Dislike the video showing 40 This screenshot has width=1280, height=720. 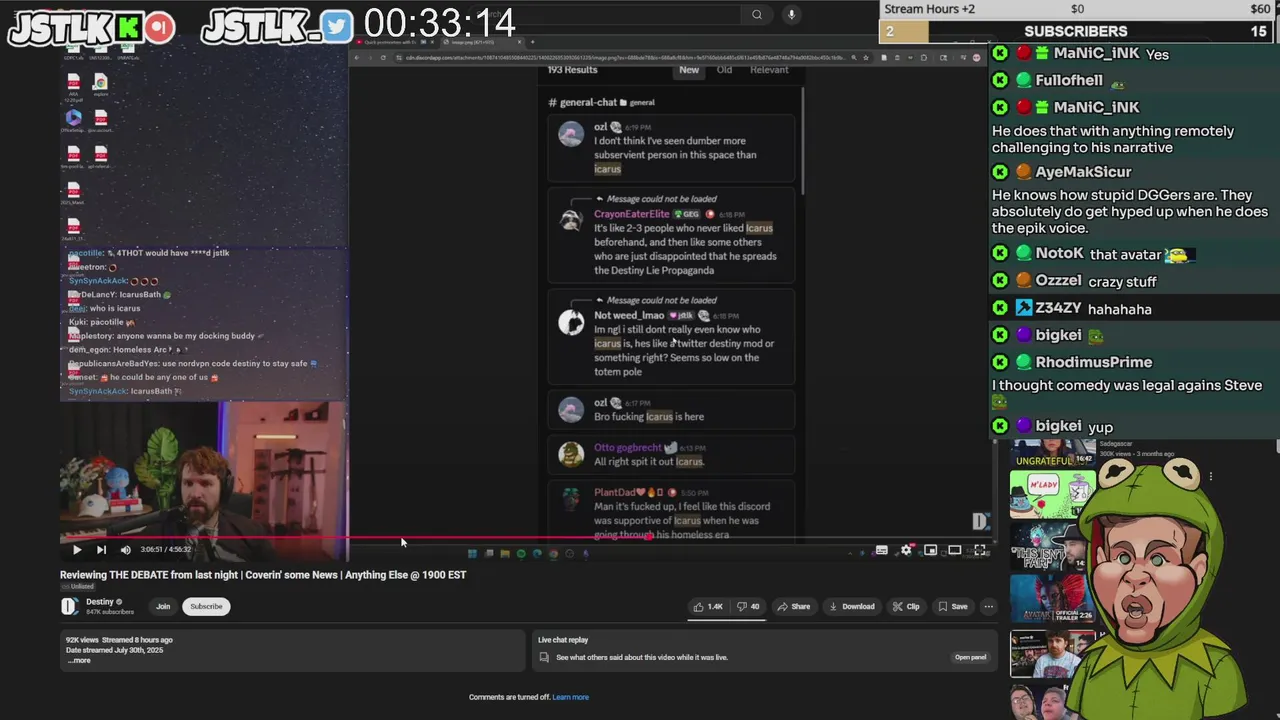point(748,606)
